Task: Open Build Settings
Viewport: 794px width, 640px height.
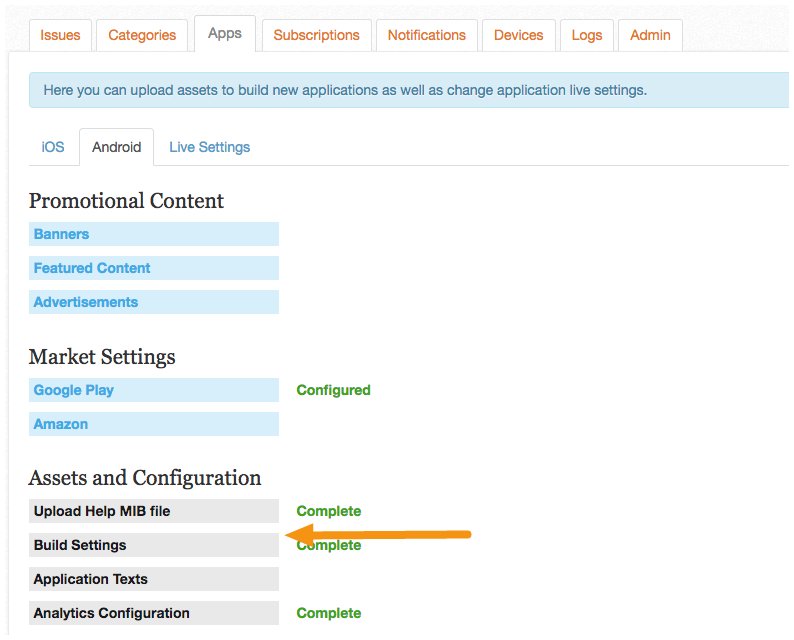Action: coord(154,545)
